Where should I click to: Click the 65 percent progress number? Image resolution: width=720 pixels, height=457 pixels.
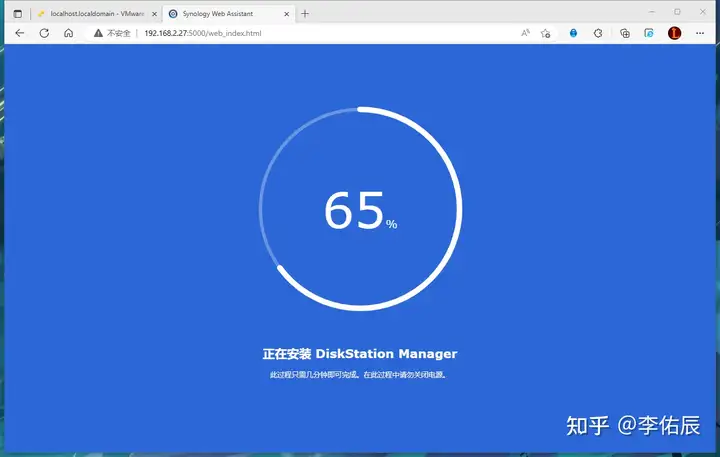[x=360, y=211]
